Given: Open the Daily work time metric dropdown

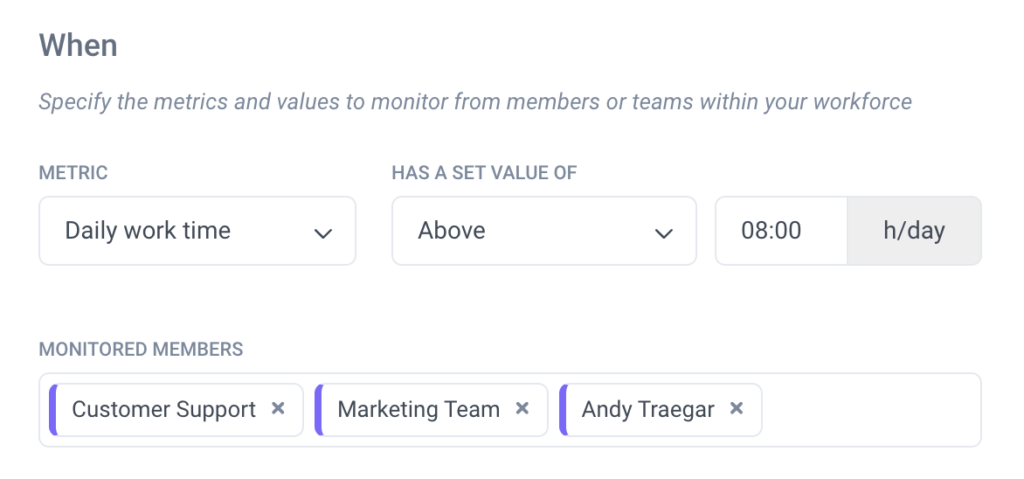Looking at the screenshot, I should (197, 231).
